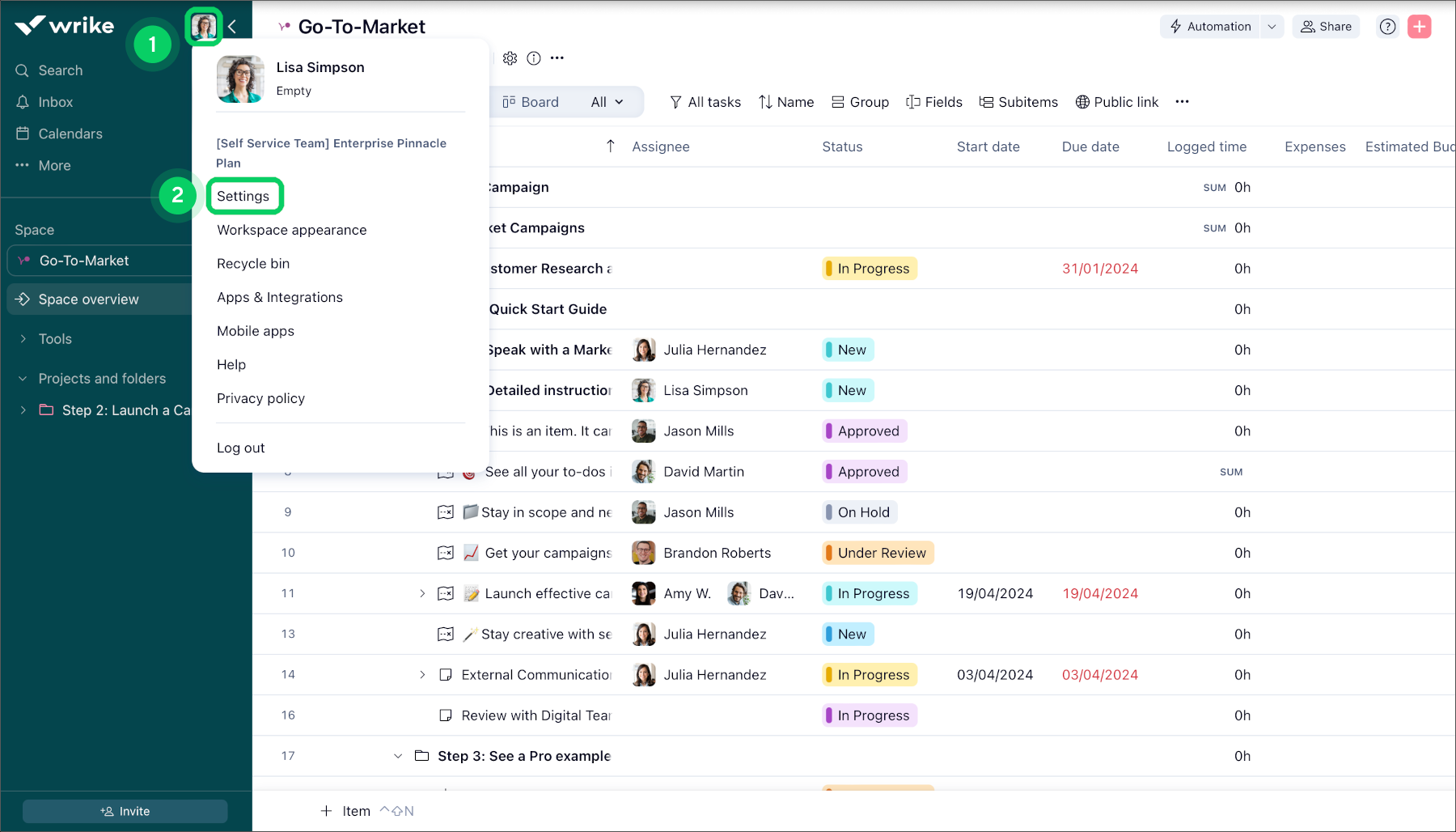1456x832 pixels.
Task: Open the help question mark icon
Action: [1387, 26]
